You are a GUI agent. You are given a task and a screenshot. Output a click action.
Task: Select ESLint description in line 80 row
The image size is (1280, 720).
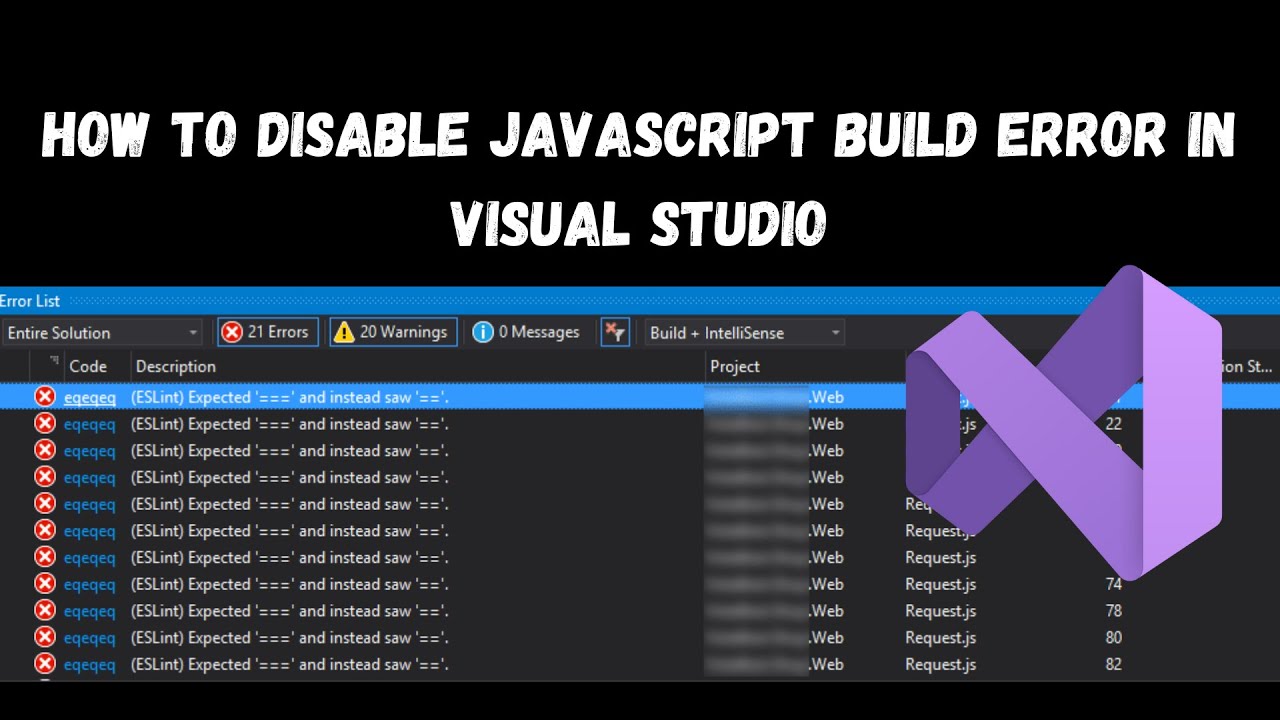290,637
